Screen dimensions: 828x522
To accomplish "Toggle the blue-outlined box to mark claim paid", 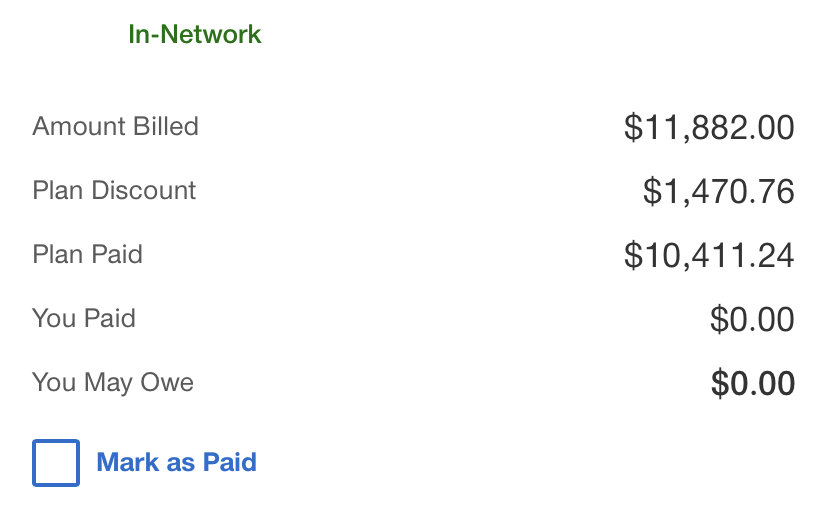I will pos(56,463).
